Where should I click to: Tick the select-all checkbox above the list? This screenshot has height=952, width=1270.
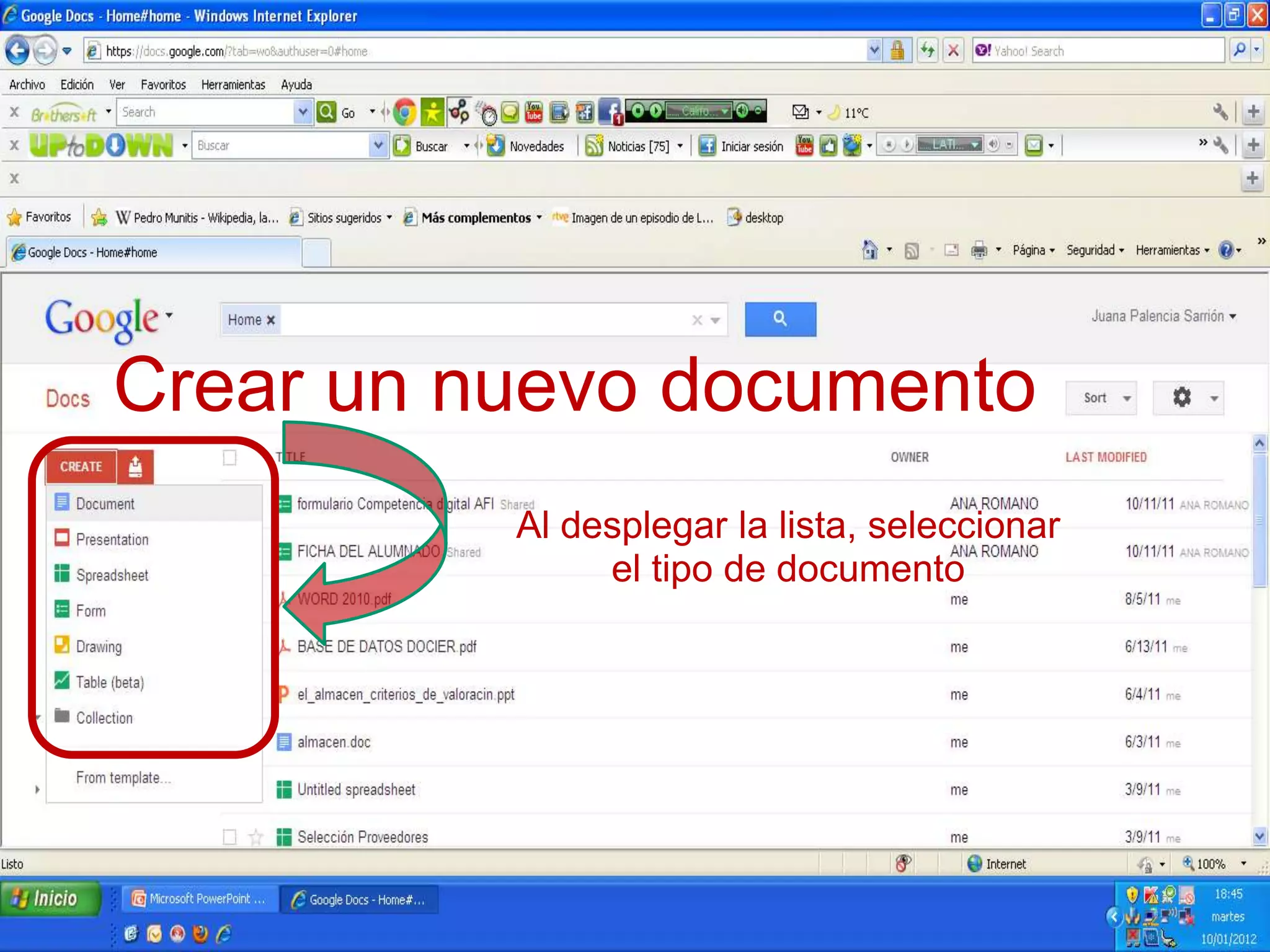(x=229, y=457)
